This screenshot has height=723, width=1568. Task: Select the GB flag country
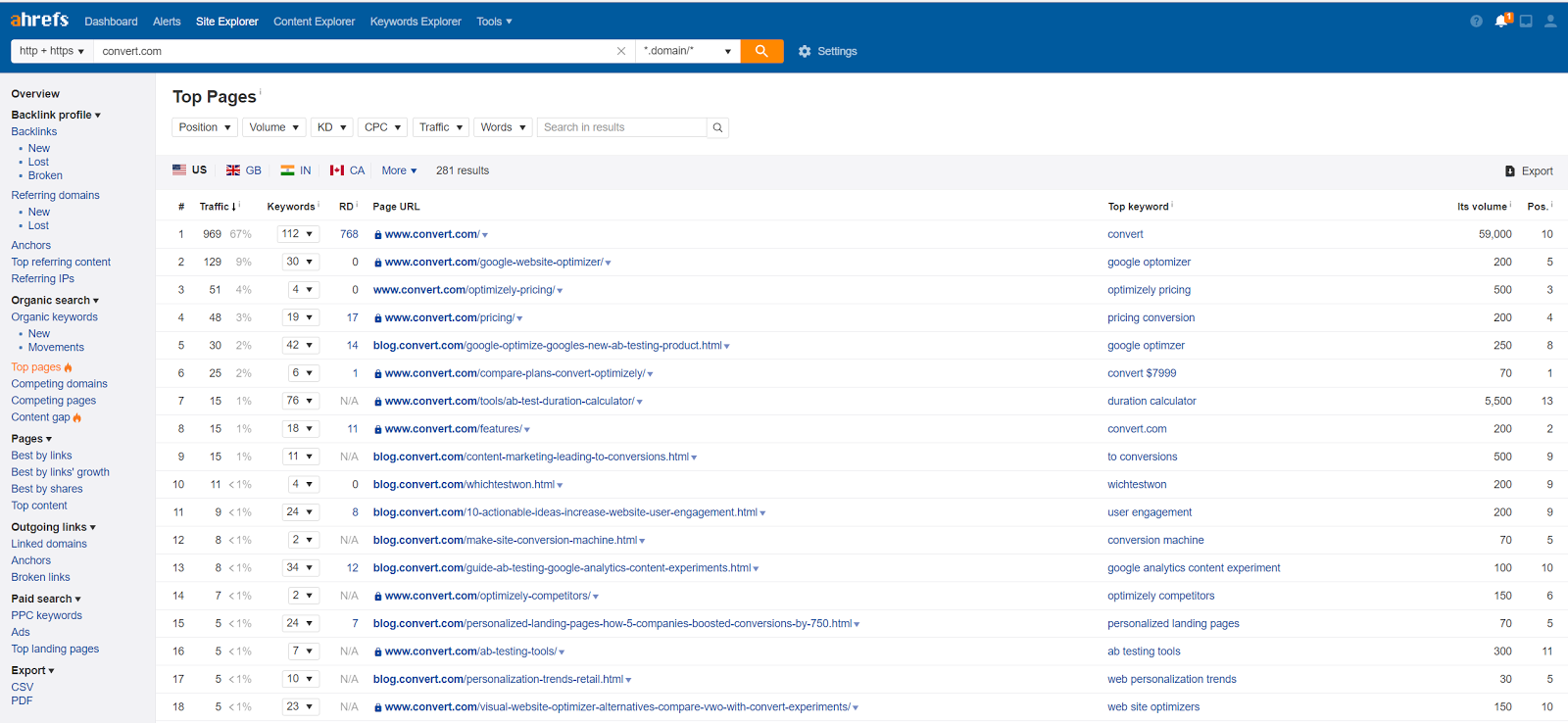(x=244, y=170)
